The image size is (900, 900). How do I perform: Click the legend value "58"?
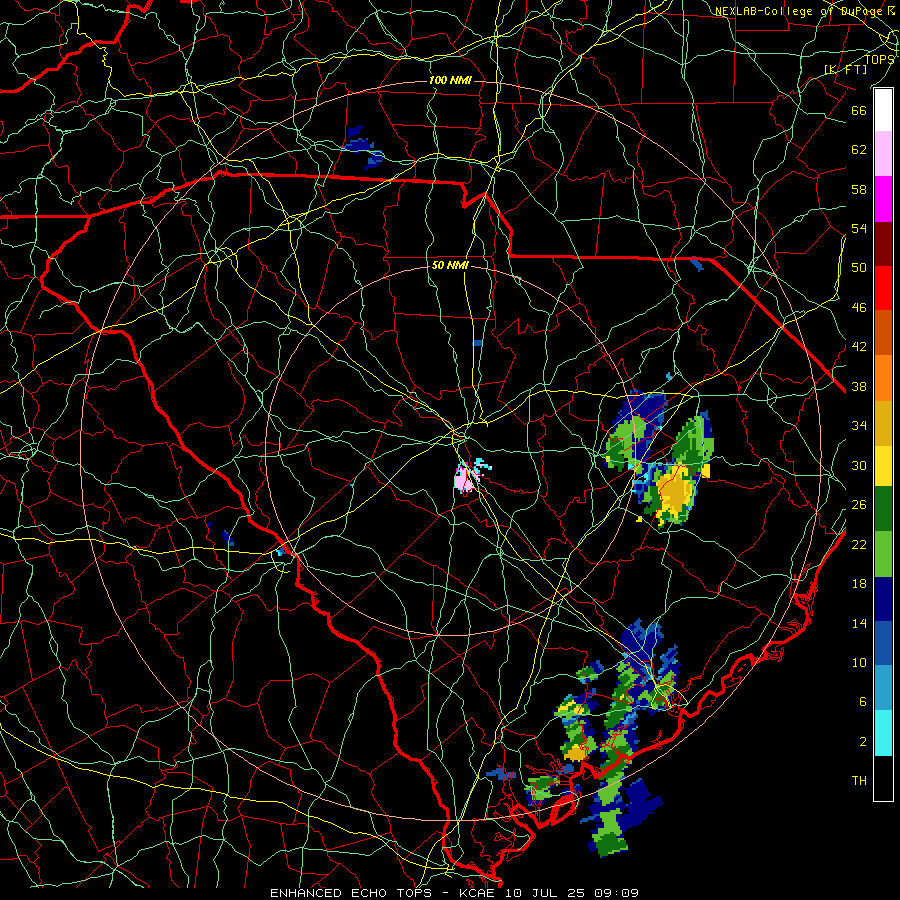coord(859,189)
